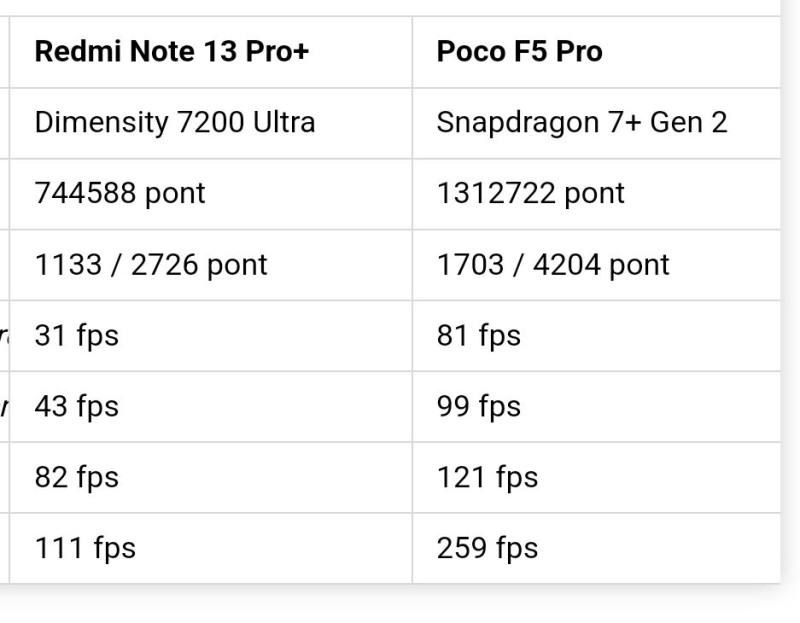Click the Dimensity 7200 Ultra cell
The image size is (800, 623).
(211, 123)
